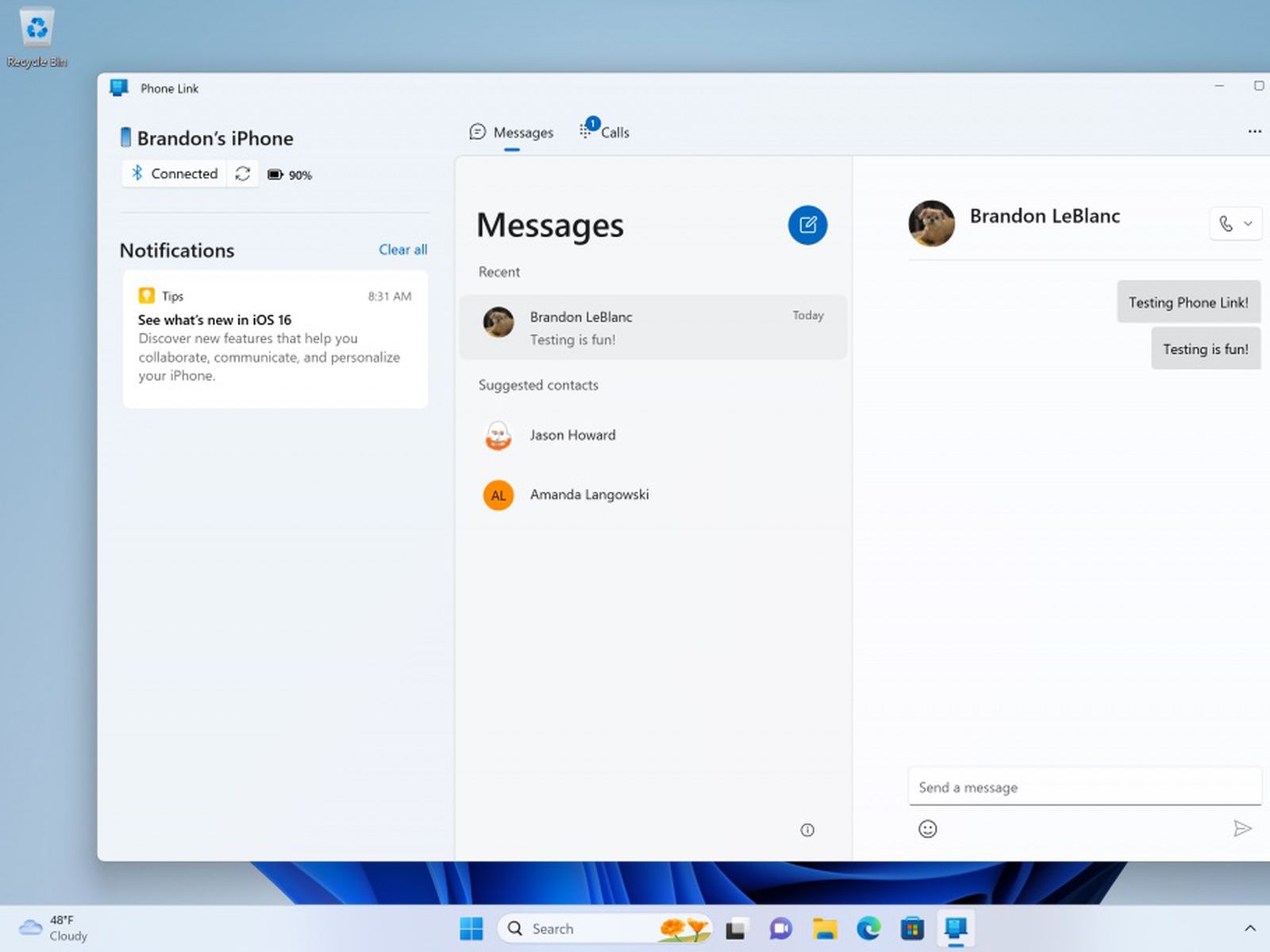Click the 'Testing is fun!' chat bubble
The height and width of the screenshot is (952, 1270).
(x=1206, y=349)
